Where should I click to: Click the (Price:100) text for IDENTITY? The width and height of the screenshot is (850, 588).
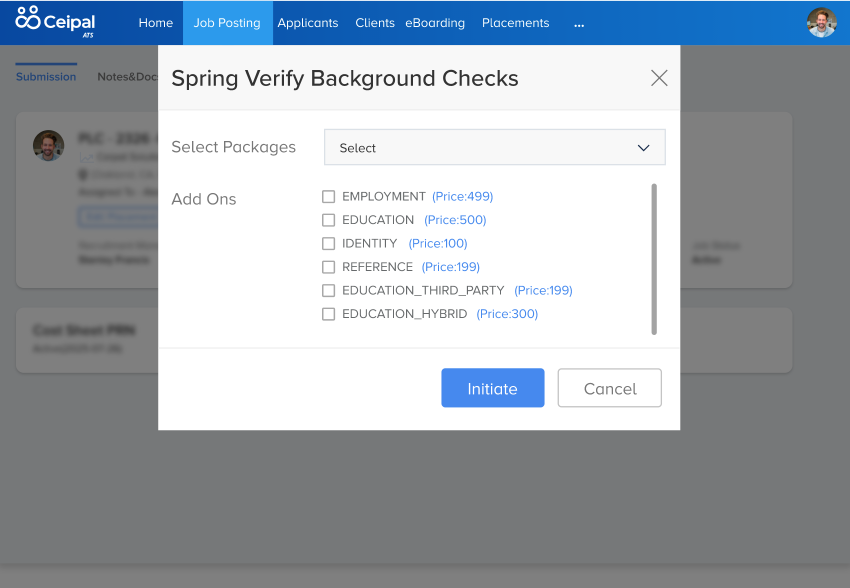click(x=438, y=243)
